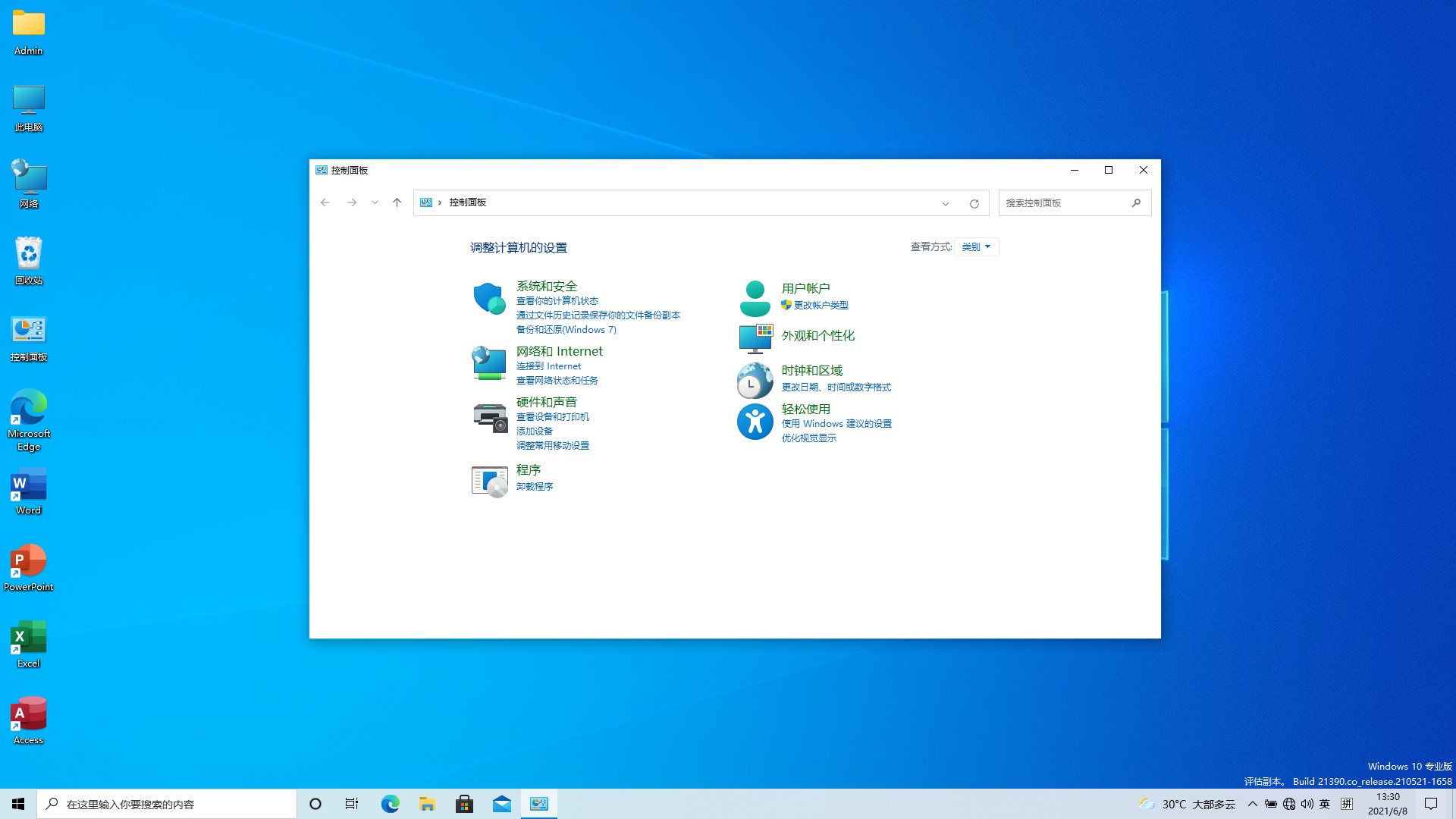The image size is (1456, 819).
Task: Click the Hardware and Sound printer icon
Action: click(489, 416)
